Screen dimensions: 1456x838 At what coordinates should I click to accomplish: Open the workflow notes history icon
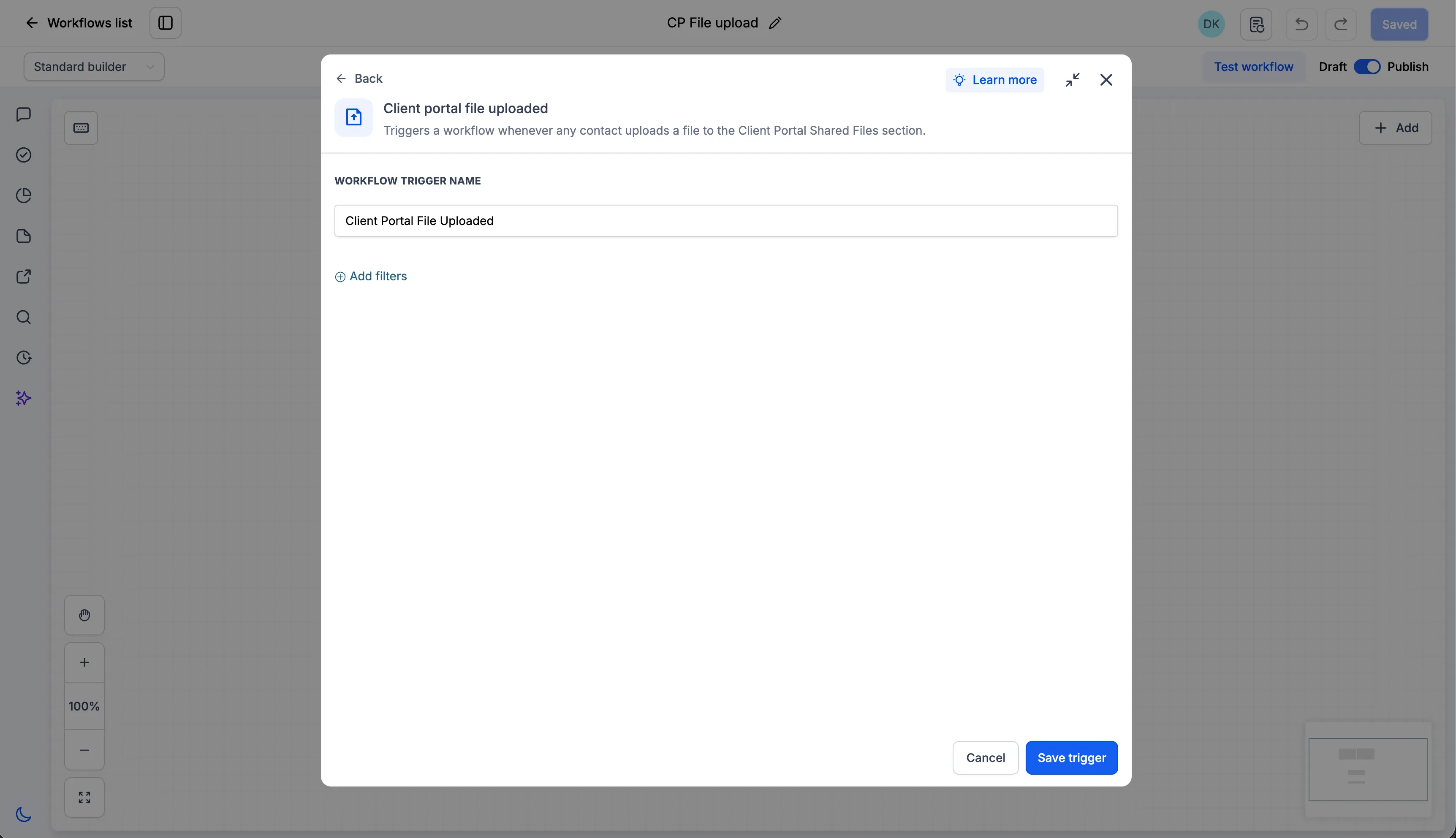click(x=1256, y=24)
